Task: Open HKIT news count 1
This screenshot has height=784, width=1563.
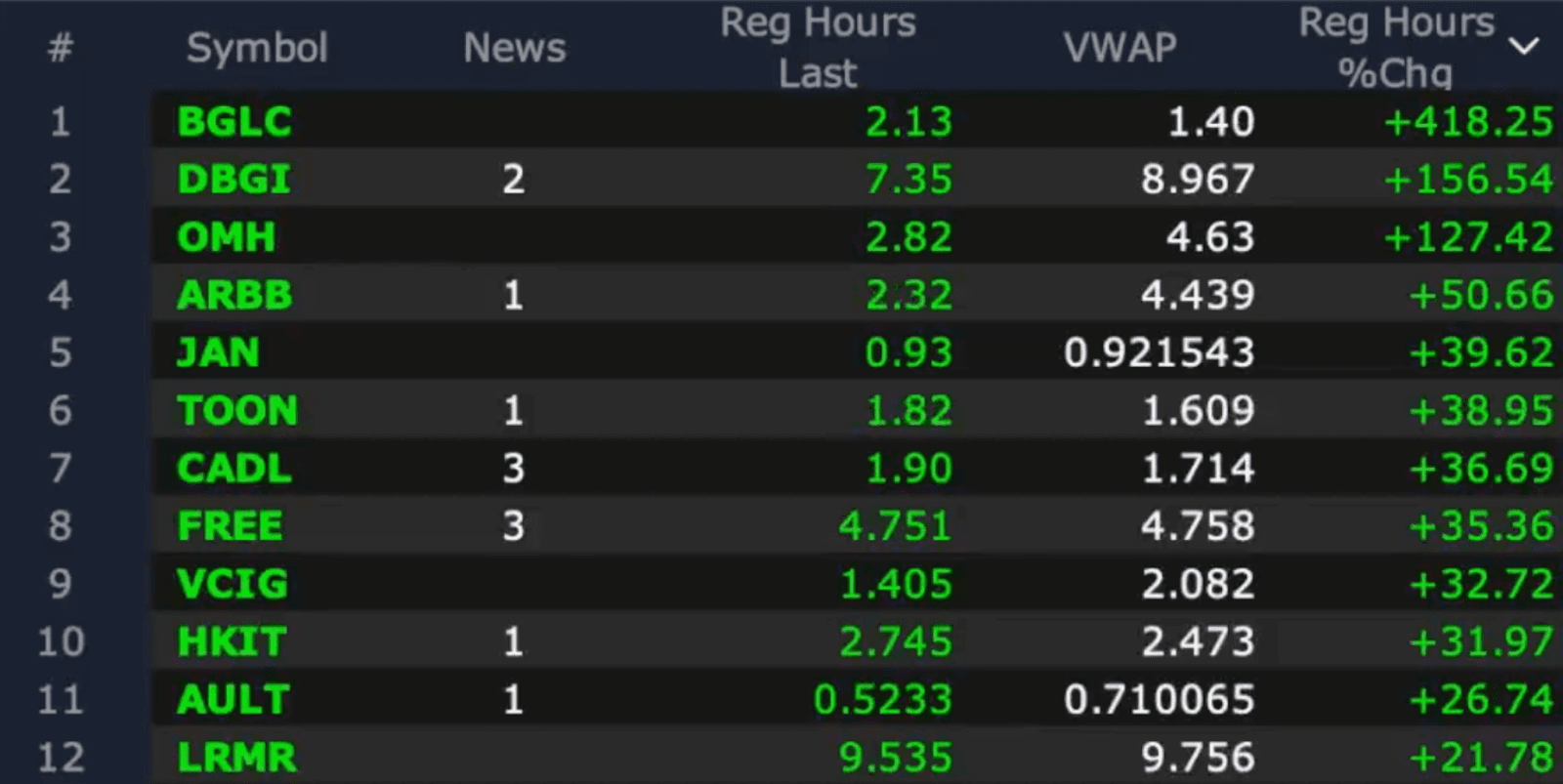Action: coord(514,640)
